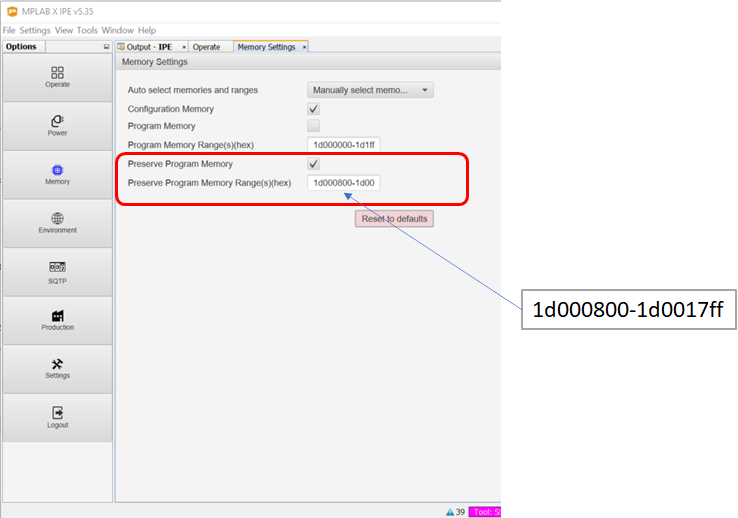The width and height of the screenshot is (738, 518).
Task: Click the MPLAB X IPE app icon
Action: (12, 11)
